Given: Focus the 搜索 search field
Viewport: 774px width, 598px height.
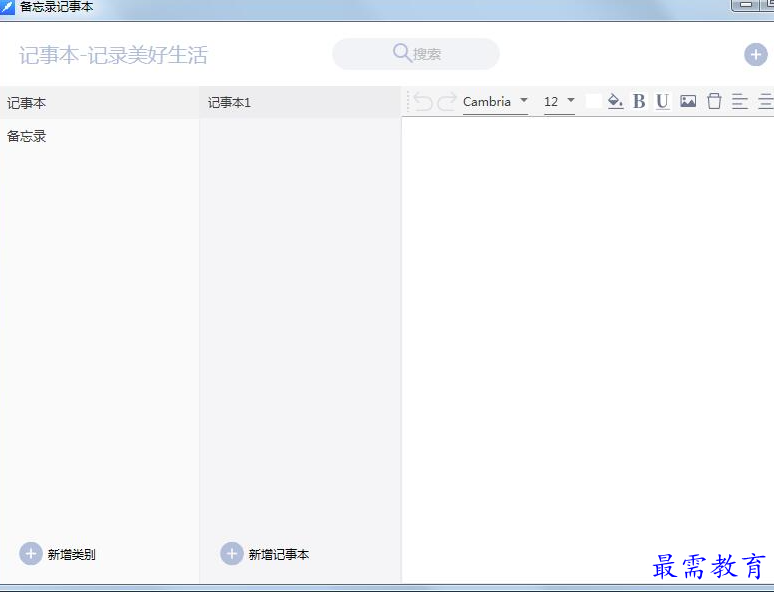Looking at the screenshot, I should tap(416, 54).
